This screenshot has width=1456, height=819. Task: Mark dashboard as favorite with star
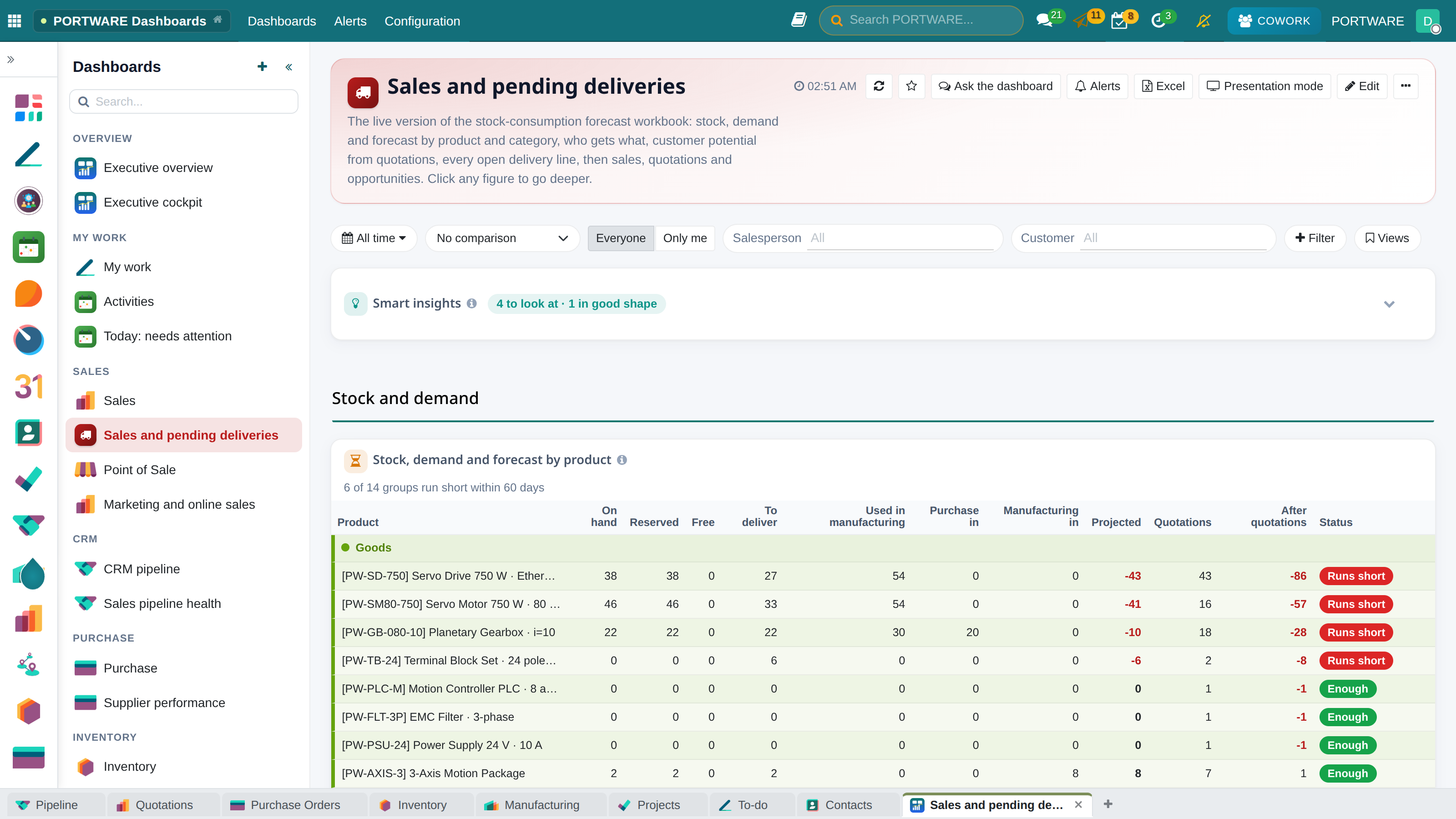[911, 86]
